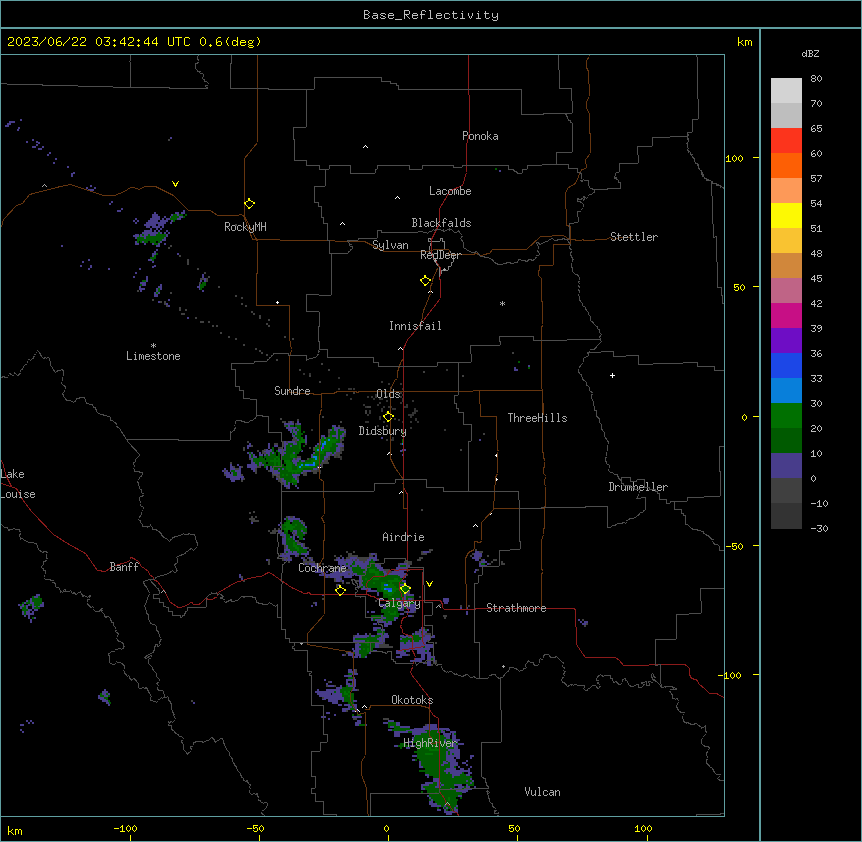Click the bright green legend swatch below 30
862x842 pixels.
pos(786,416)
